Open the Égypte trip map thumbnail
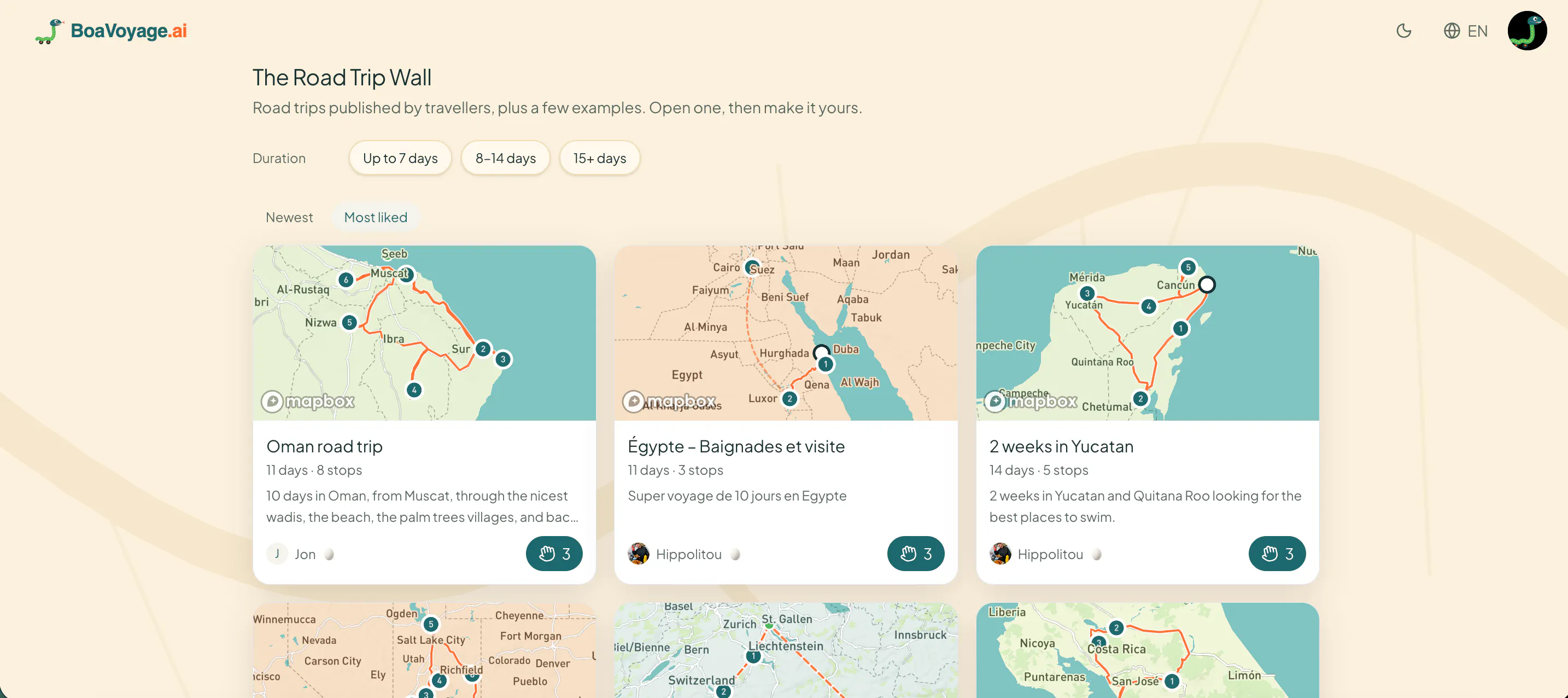 [785, 333]
